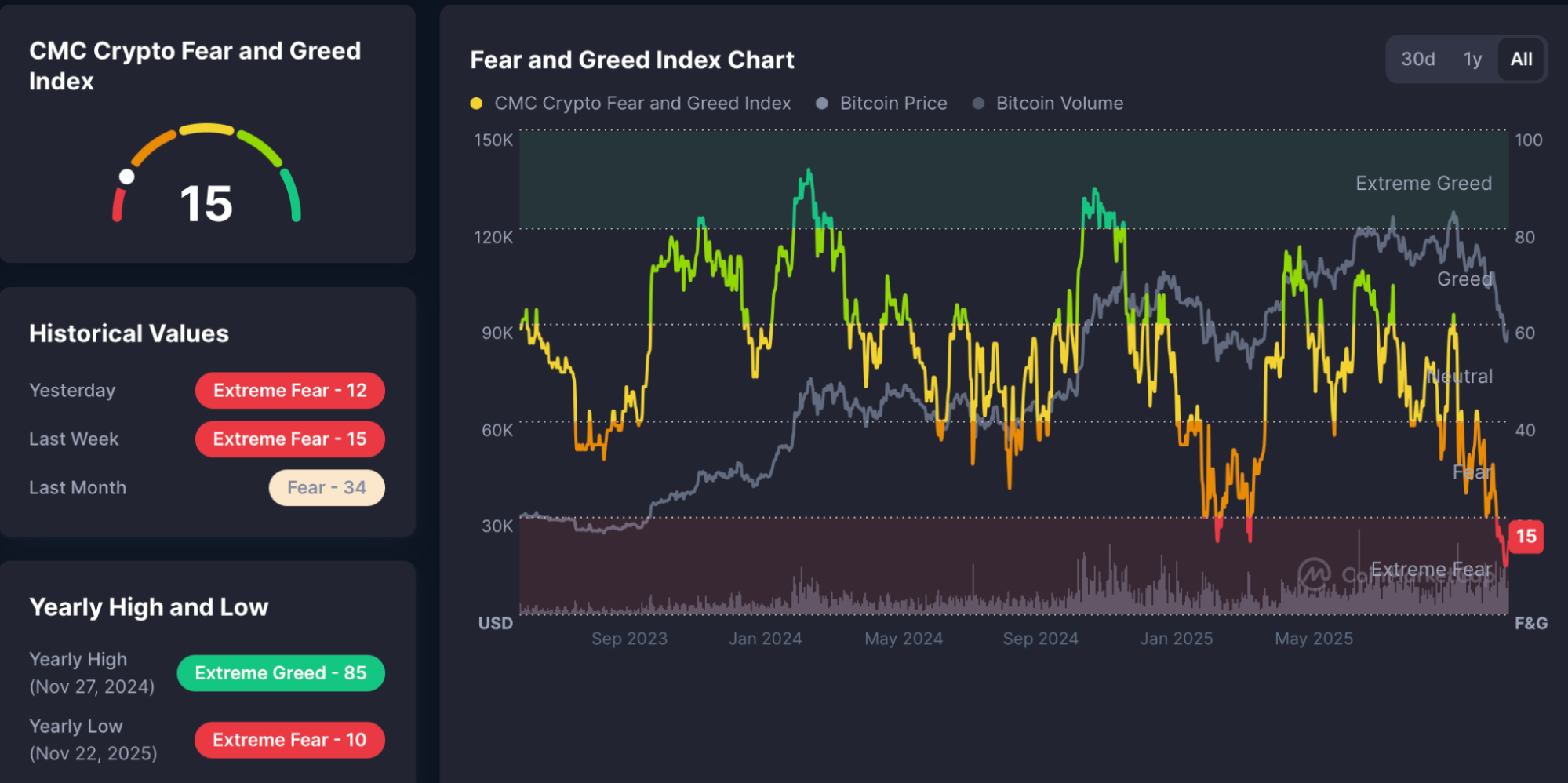This screenshot has width=1568, height=783.
Task: Switch chart range to 30d
Action: (1417, 60)
